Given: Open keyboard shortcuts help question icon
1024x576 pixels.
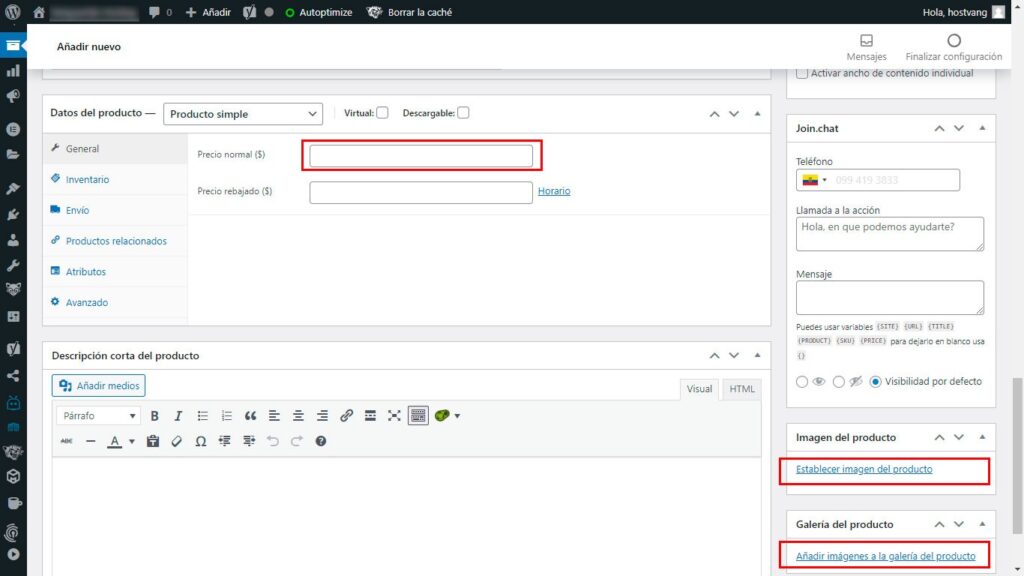Looking at the screenshot, I should [x=321, y=441].
